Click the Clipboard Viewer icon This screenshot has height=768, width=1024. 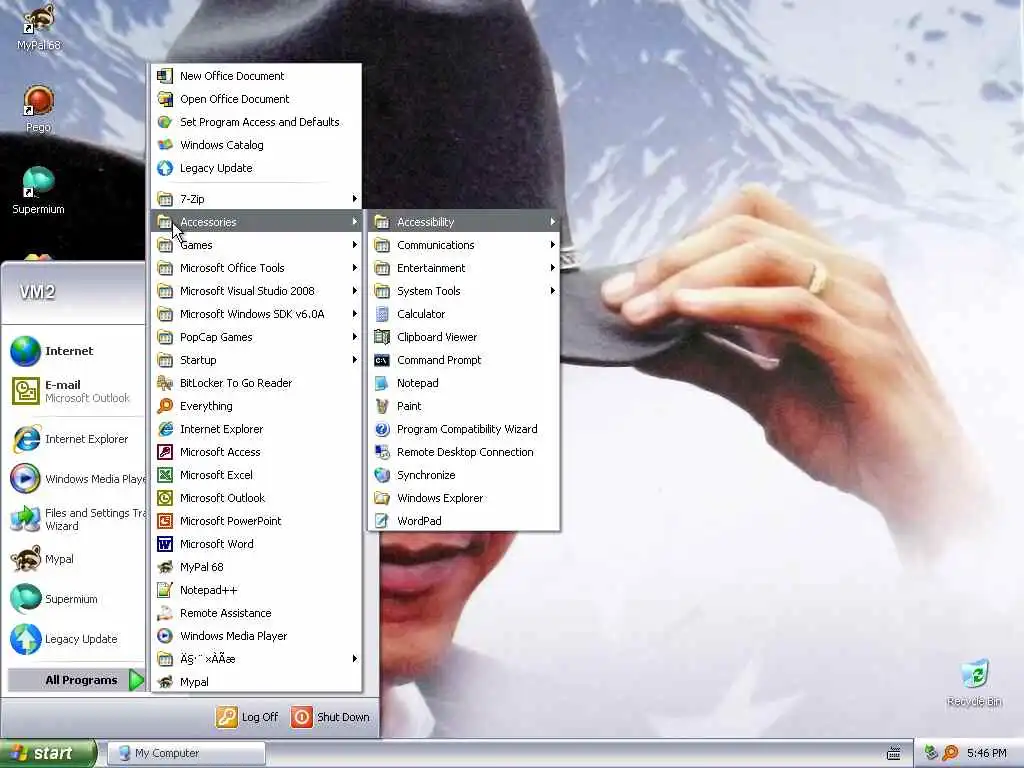point(382,337)
